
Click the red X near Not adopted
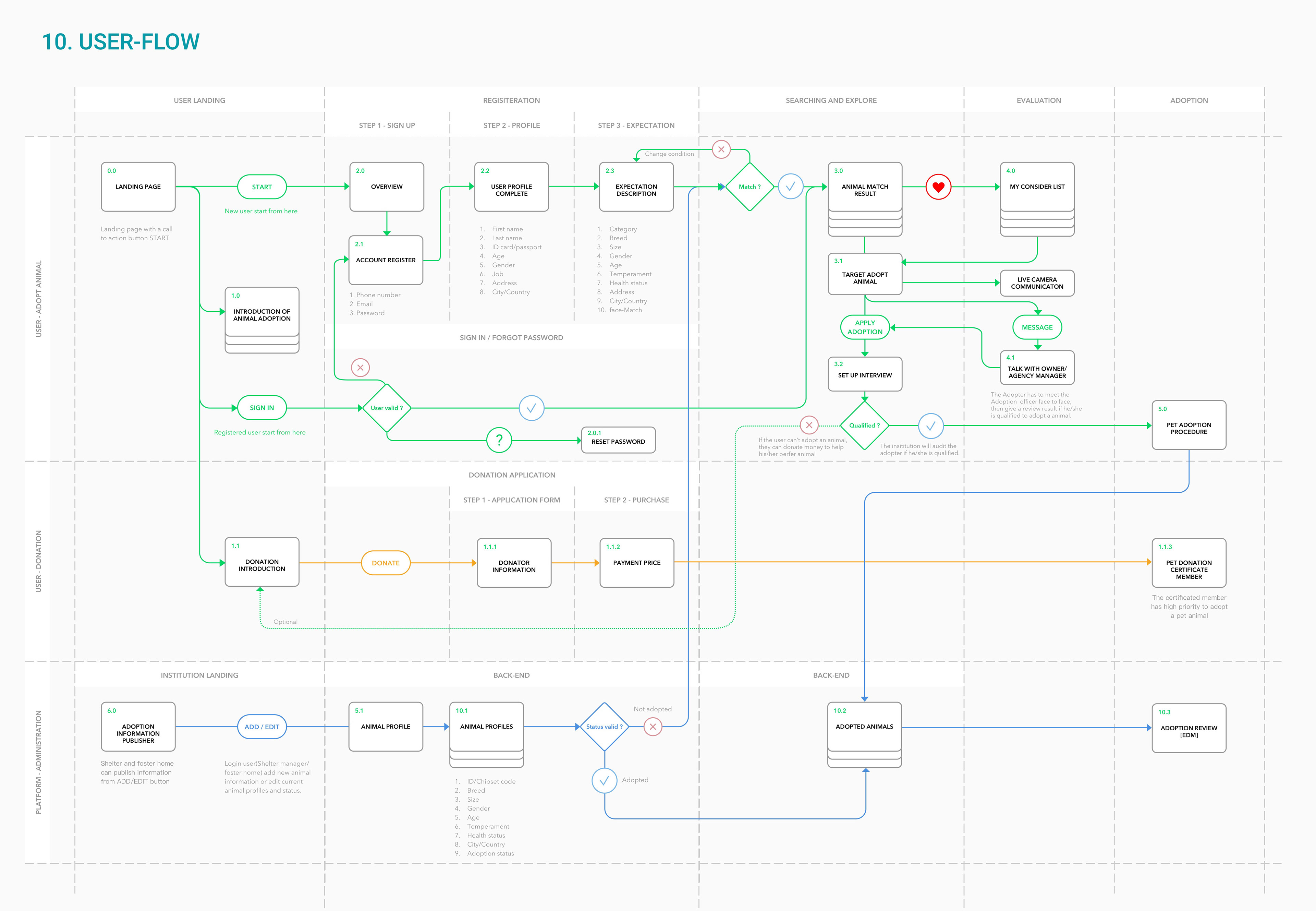click(653, 727)
